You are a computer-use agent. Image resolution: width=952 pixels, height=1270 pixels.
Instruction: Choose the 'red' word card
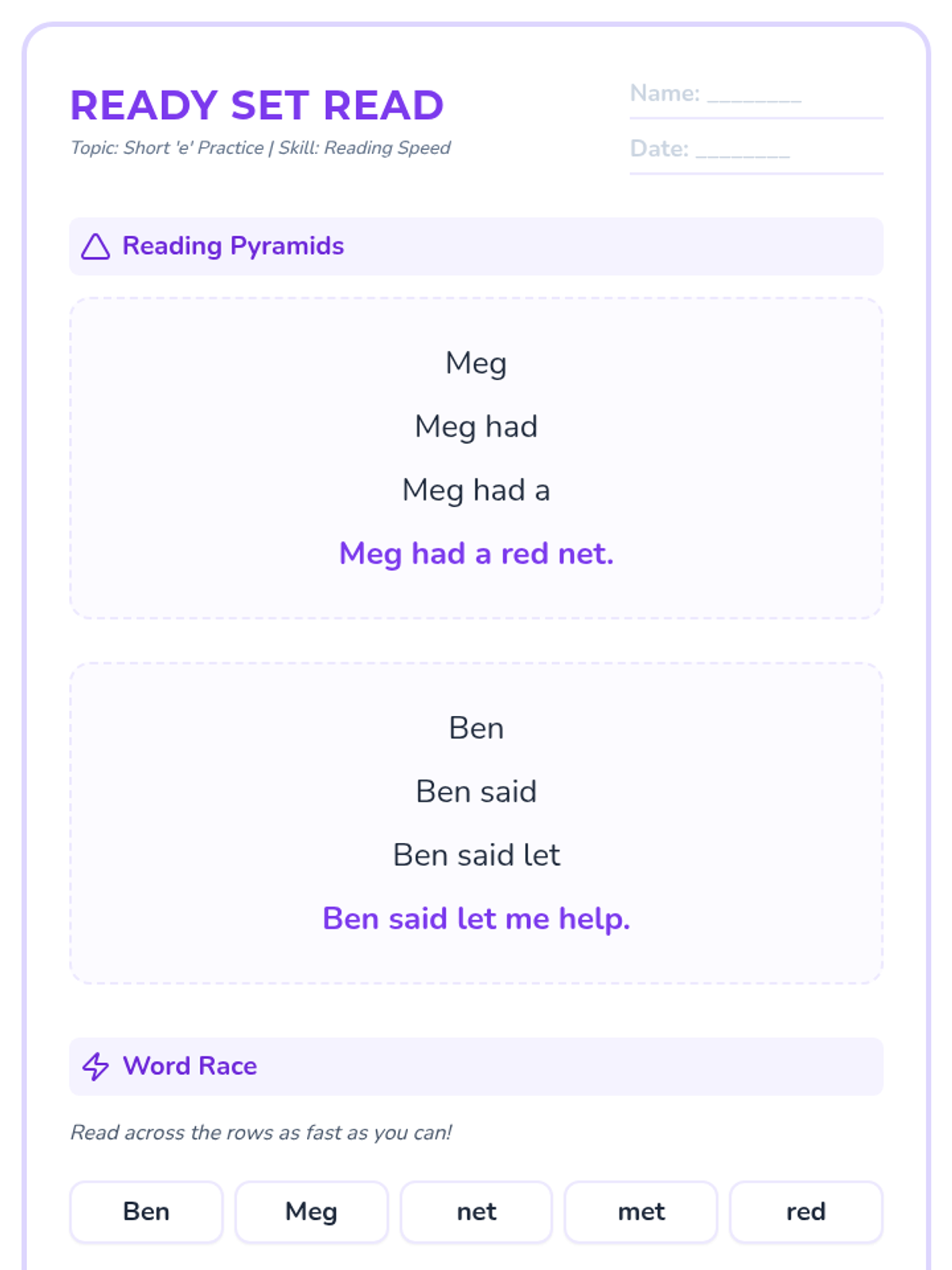click(x=806, y=1212)
